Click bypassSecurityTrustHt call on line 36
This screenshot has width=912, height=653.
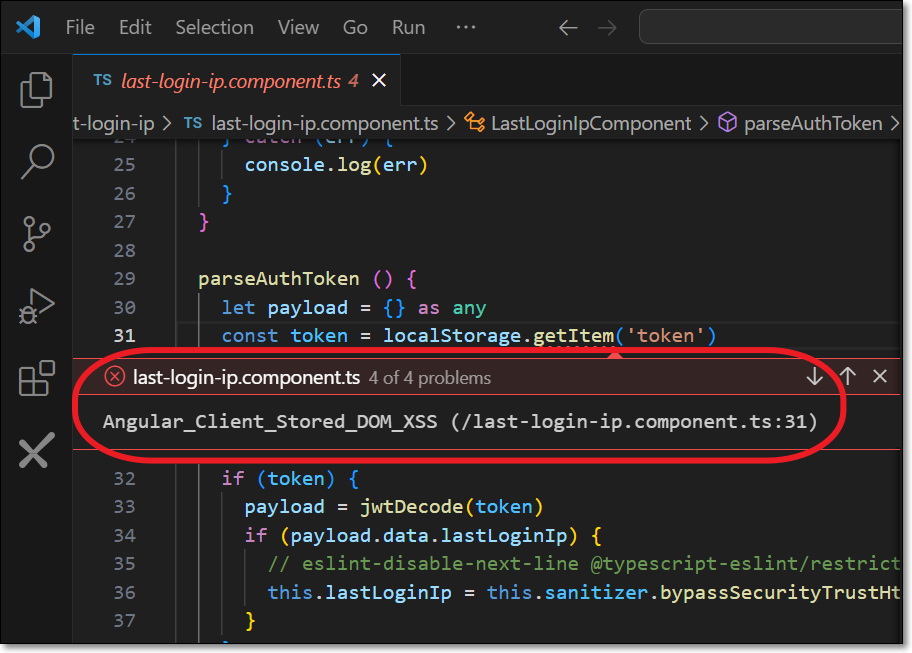(780, 593)
